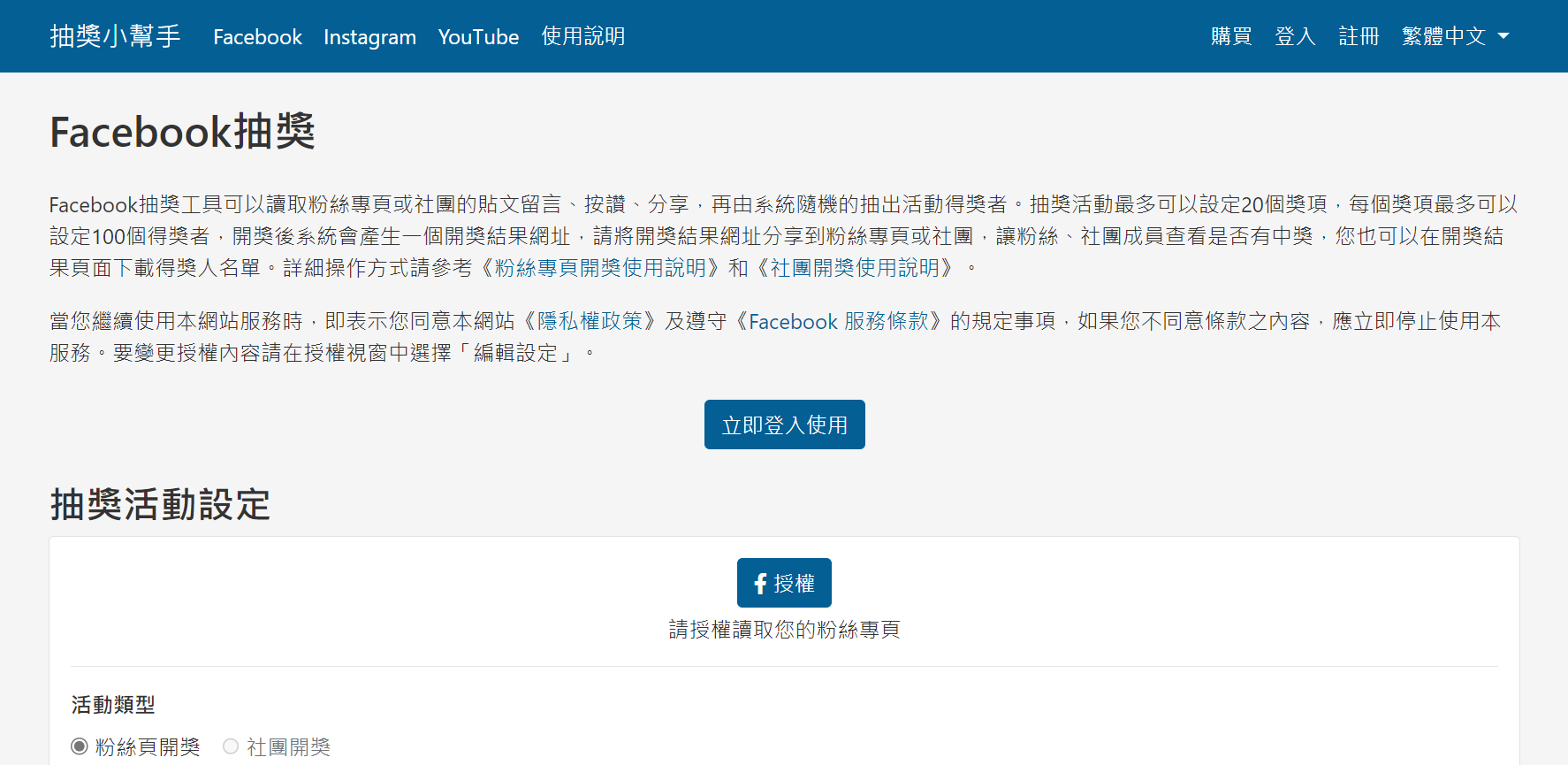The image size is (1568, 765).
Task: Go to the 購買 page
Action: [x=1231, y=36]
